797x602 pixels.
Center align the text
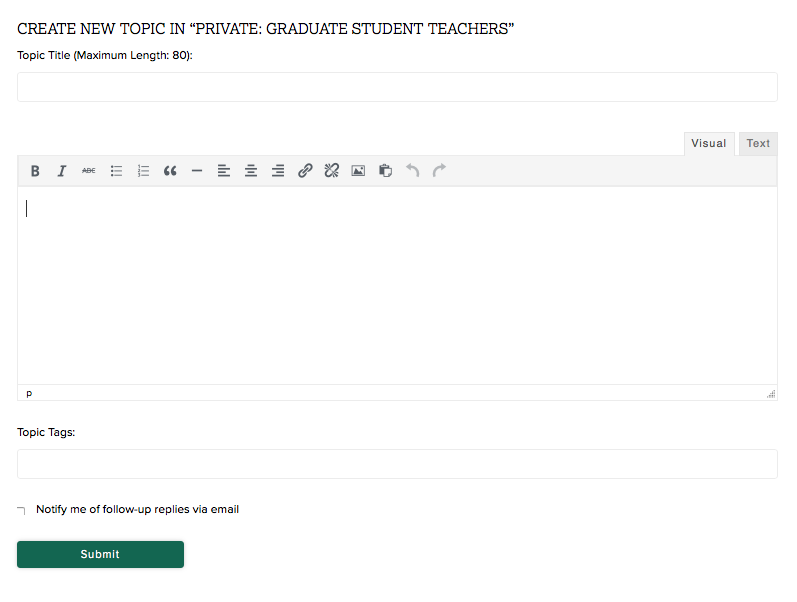click(251, 171)
